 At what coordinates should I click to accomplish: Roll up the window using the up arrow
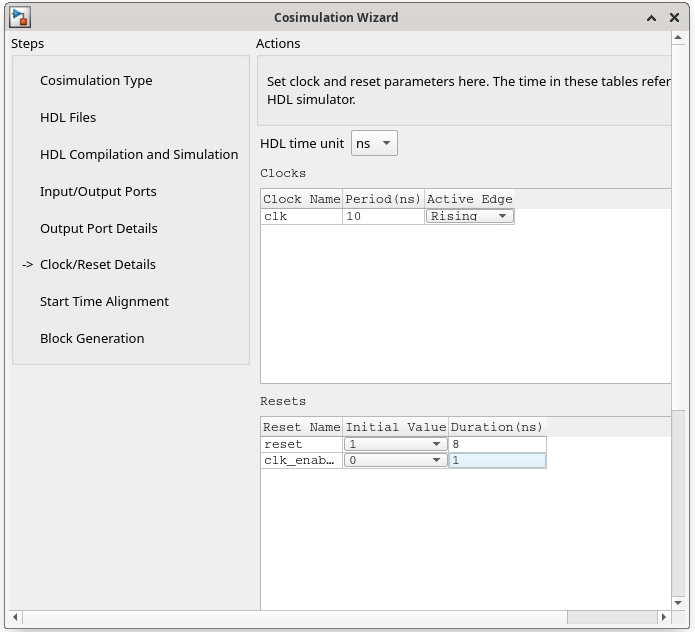click(x=652, y=18)
